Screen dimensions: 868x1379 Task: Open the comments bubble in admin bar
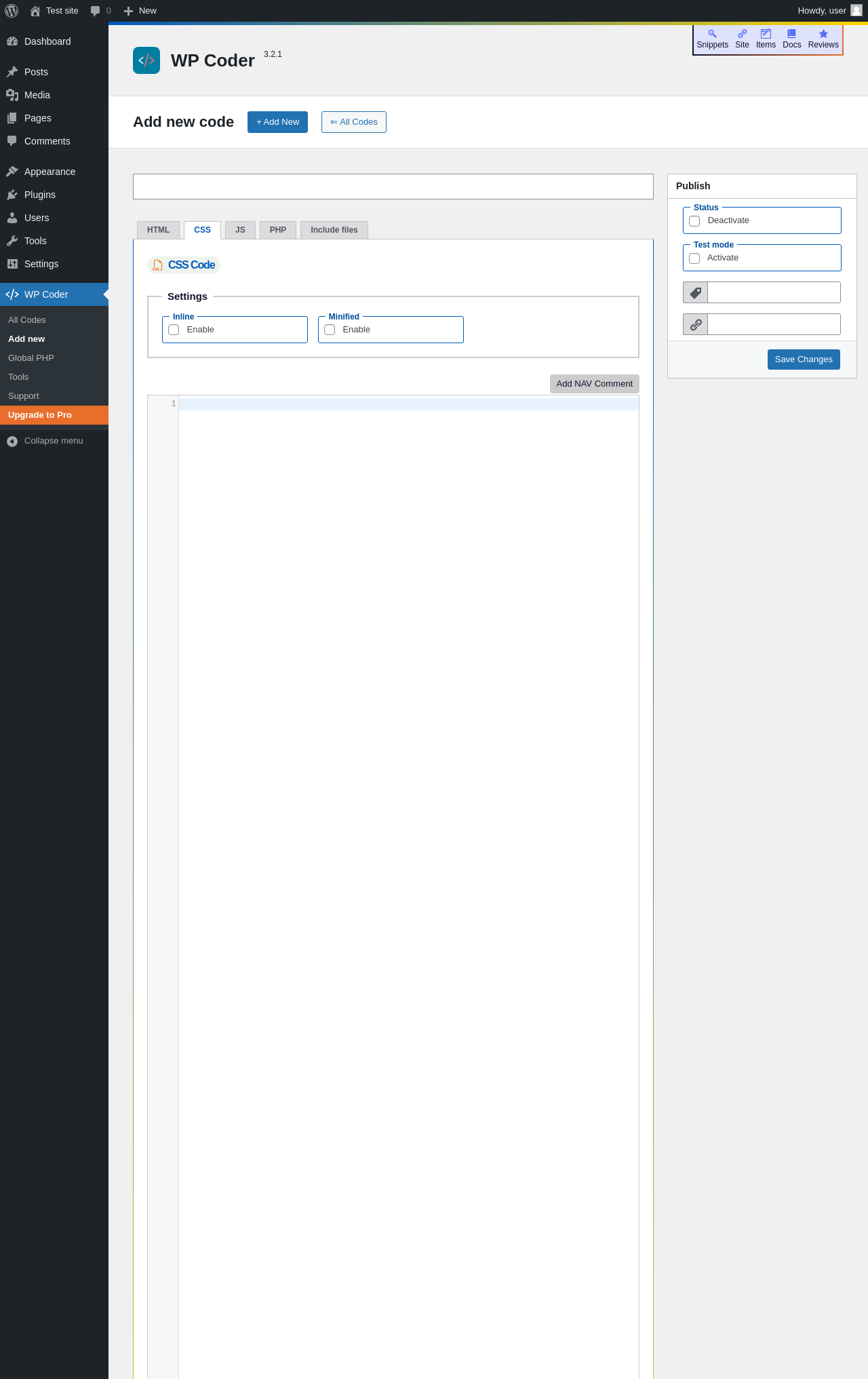[95, 11]
